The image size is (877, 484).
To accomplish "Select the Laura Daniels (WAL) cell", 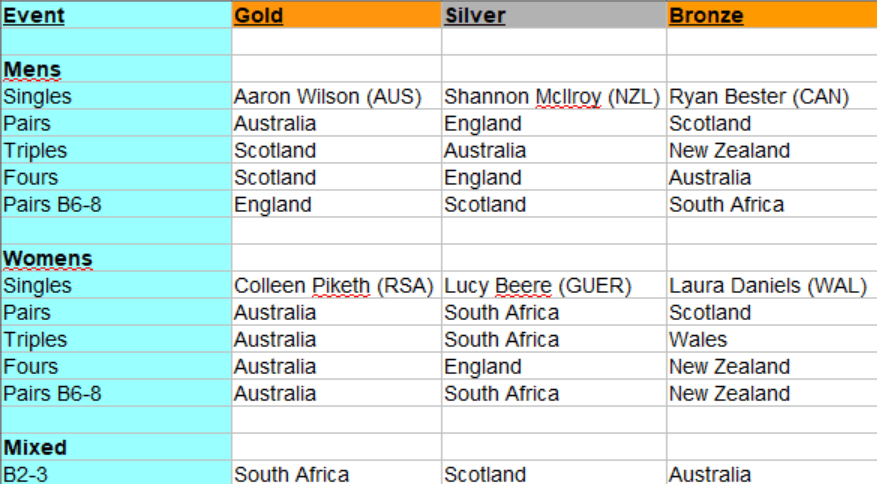I will pyautogui.click(x=767, y=286).
